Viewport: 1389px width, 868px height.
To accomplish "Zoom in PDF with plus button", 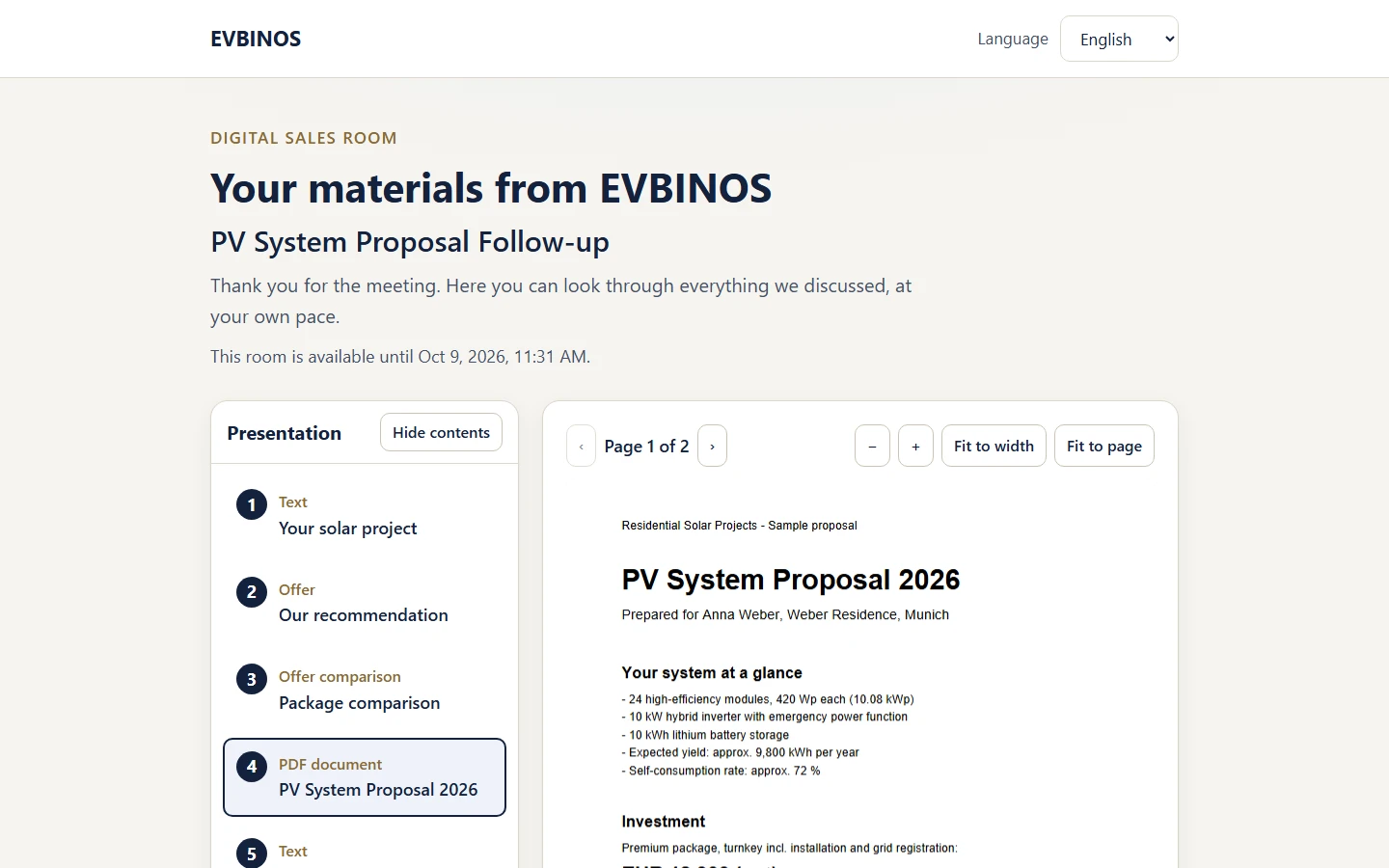I will (915, 446).
